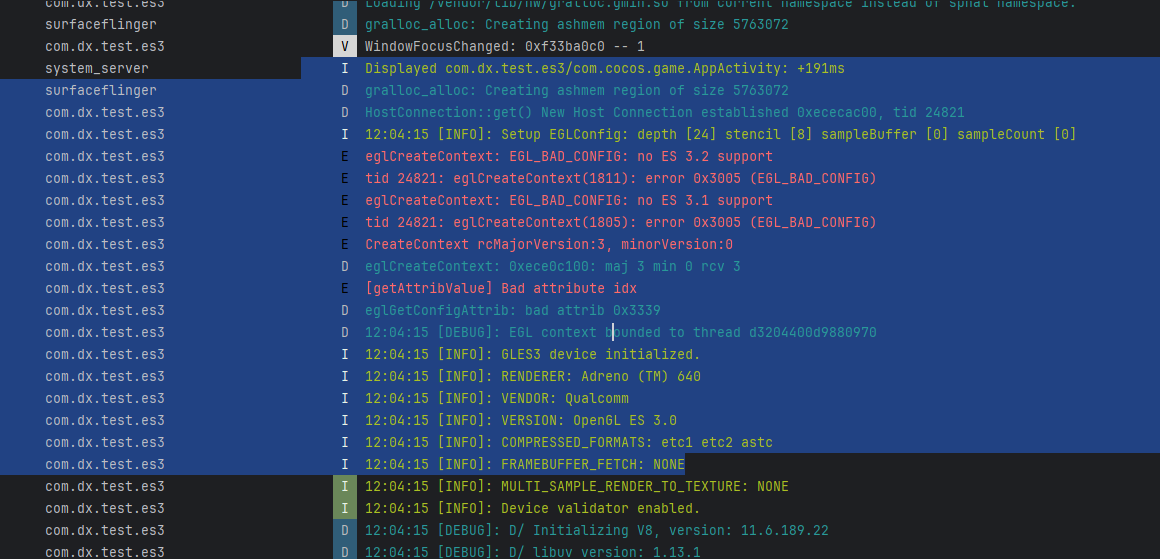Image resolution: width=1160 pixels, height=559 pixels.
Task: Click the eglCreateContext(1811) error message
Action: pos(620,179)
